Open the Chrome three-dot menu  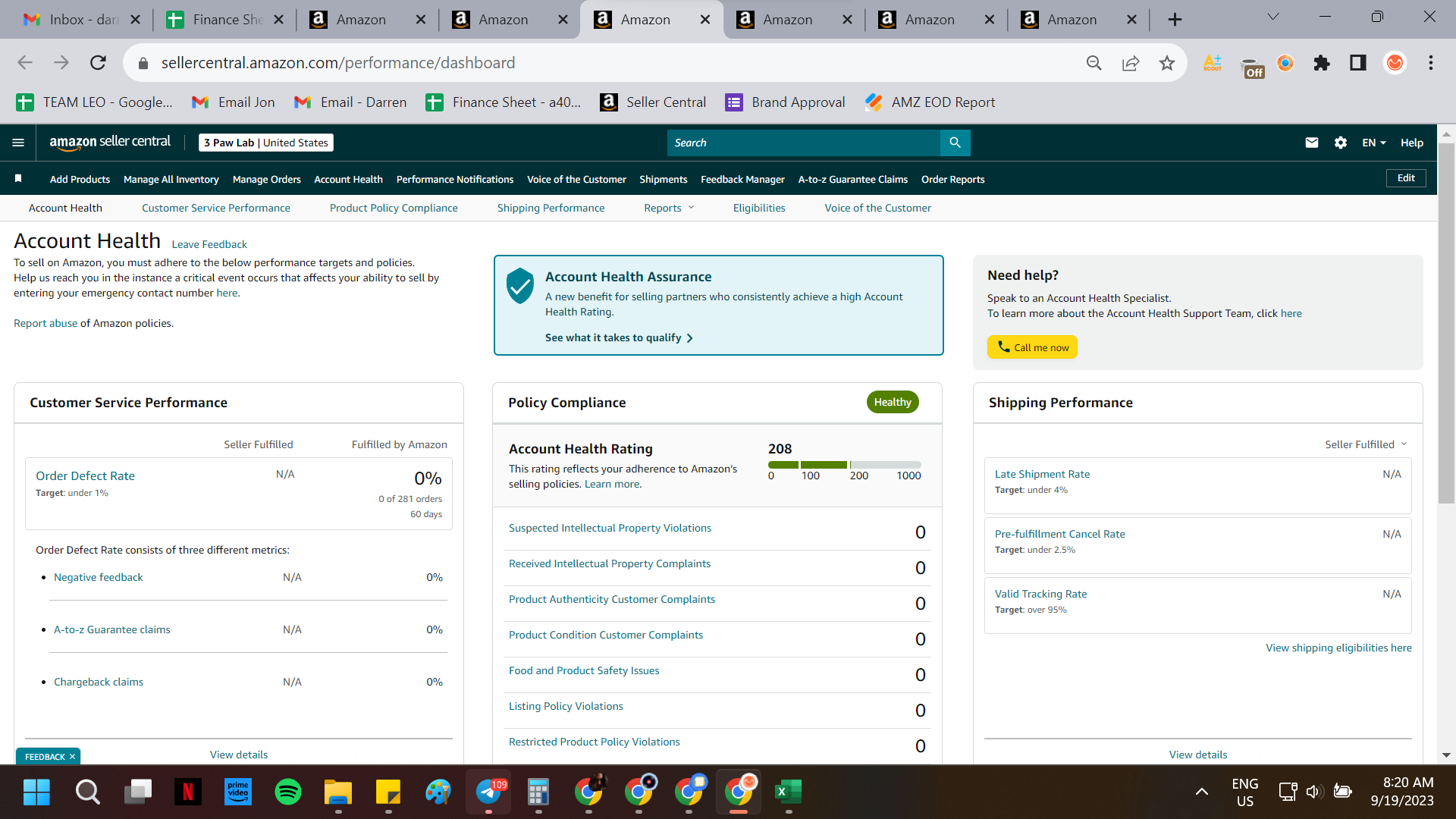pos(1430,63)
